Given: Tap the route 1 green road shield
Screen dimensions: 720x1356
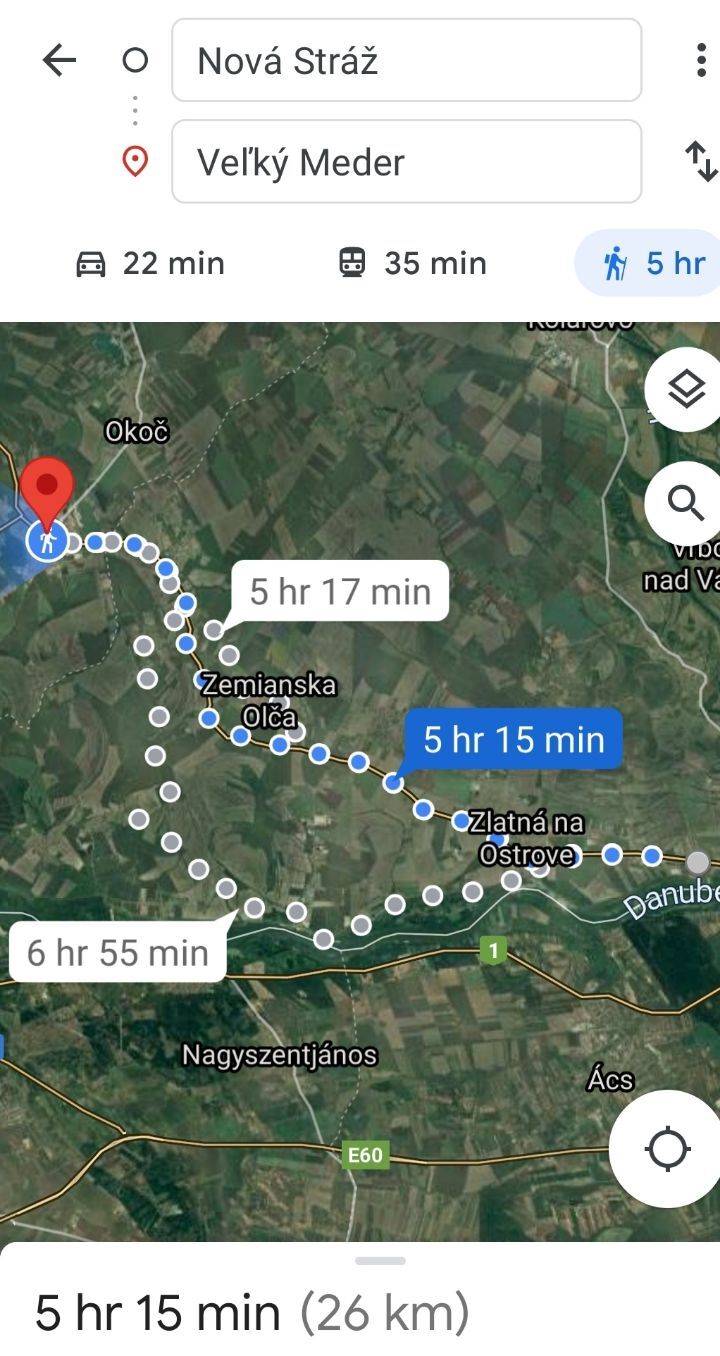Looking at the screenshot, I should pos(492,949).
